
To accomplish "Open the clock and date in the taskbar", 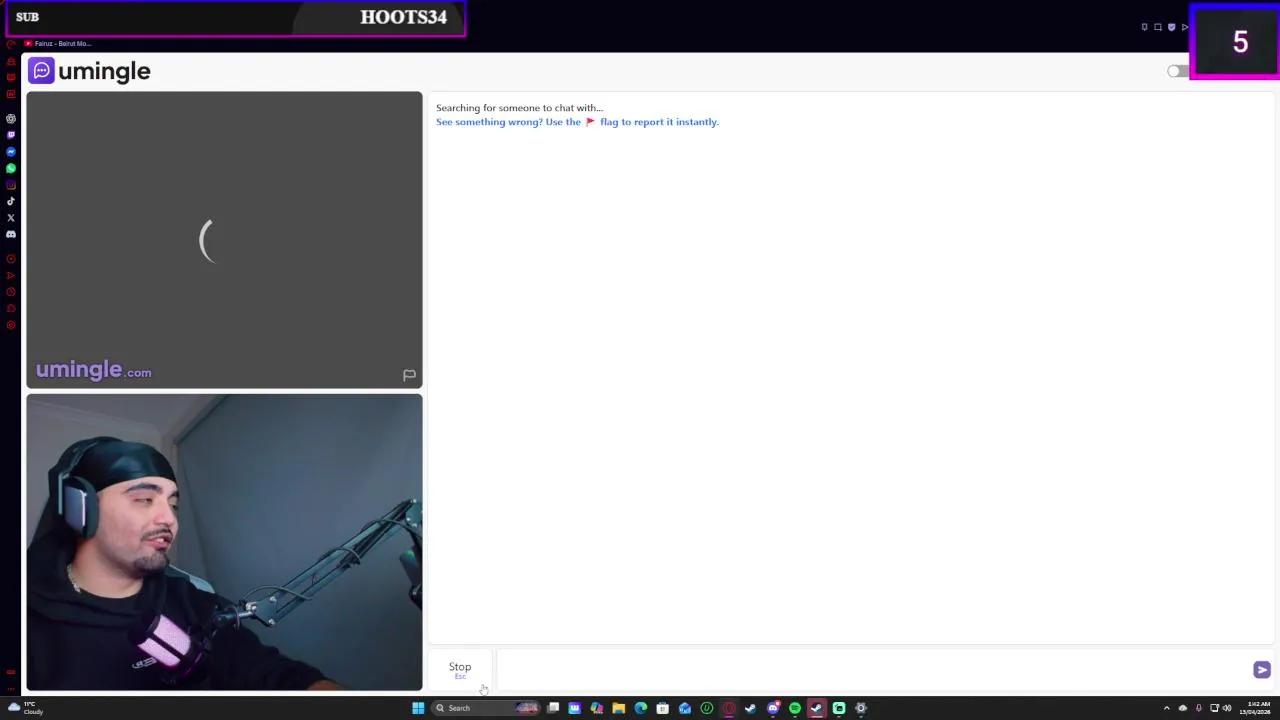I will click(x=1257, y=708).
